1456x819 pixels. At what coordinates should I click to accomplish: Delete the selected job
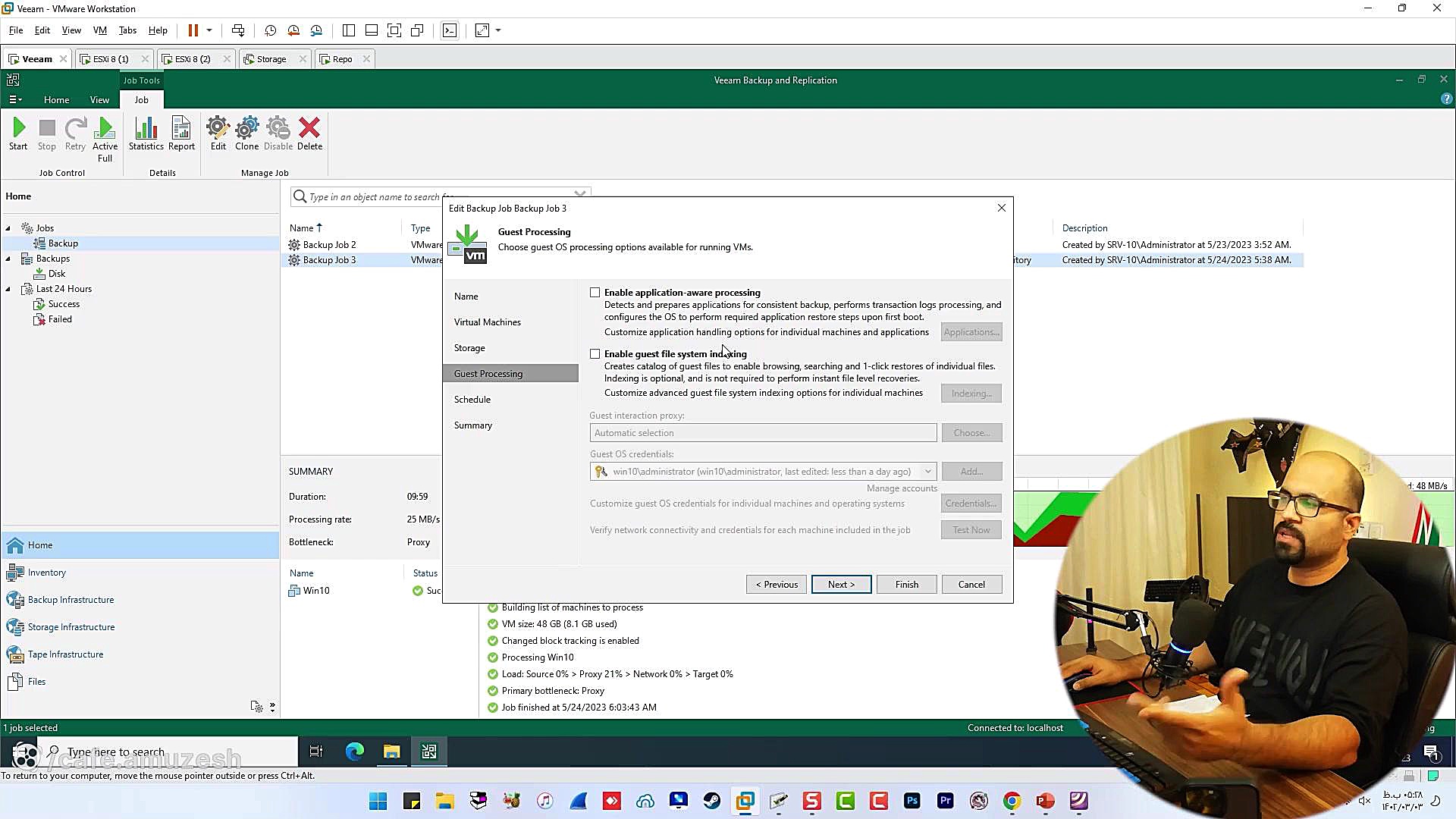tap(309, 134)
